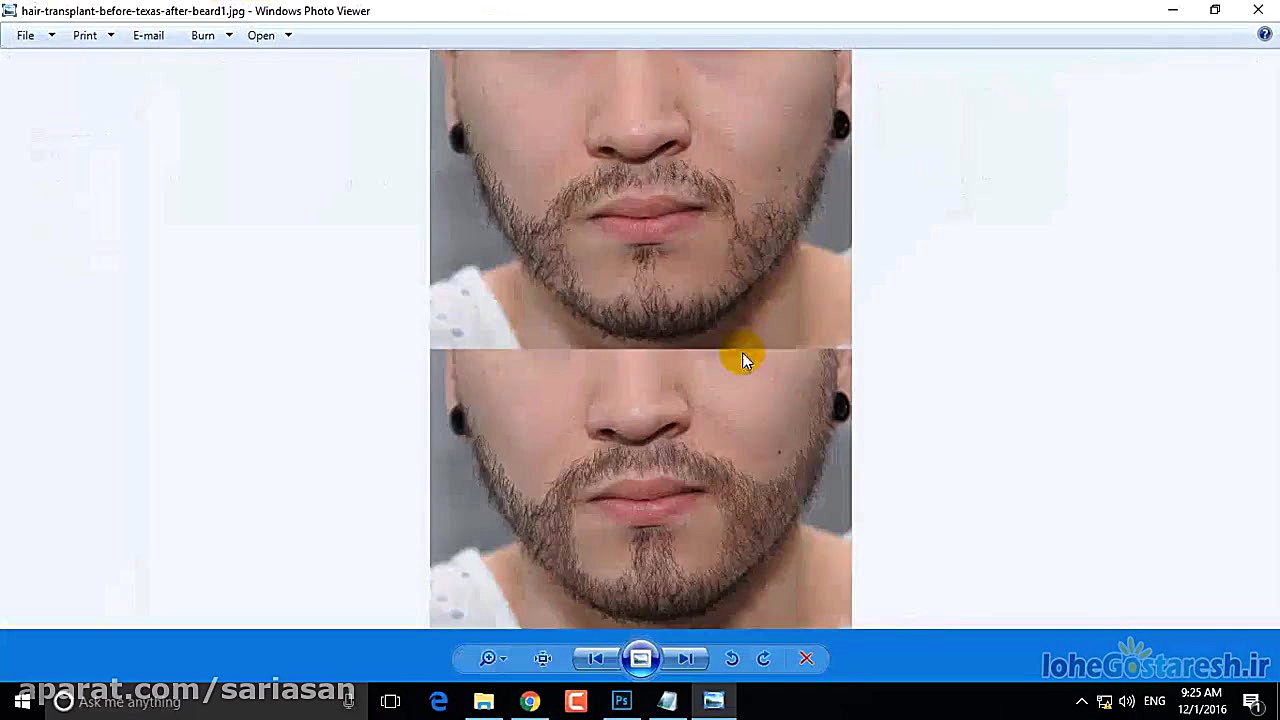Viewport: 1280px width, 720px height.
Task: Expand the Print dropdown arrow
Action: point(110,35)
